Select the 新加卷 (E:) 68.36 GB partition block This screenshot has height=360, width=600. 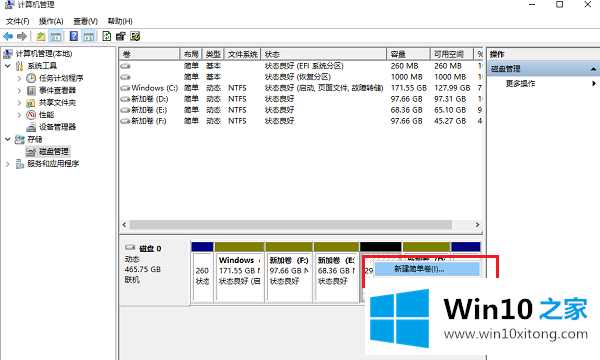pos(336,272)
